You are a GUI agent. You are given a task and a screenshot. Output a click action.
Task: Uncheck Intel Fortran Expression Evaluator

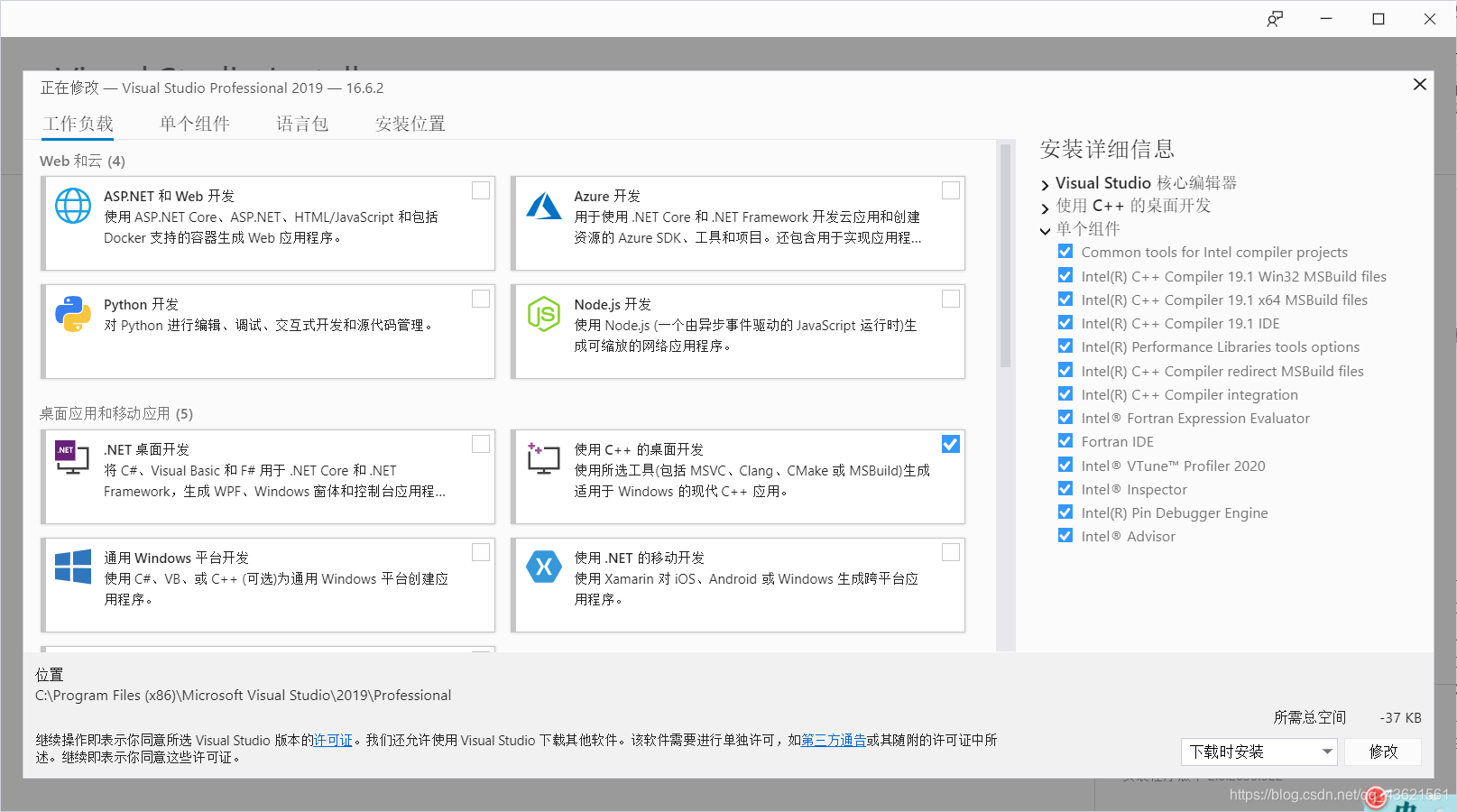(1065, 417)
